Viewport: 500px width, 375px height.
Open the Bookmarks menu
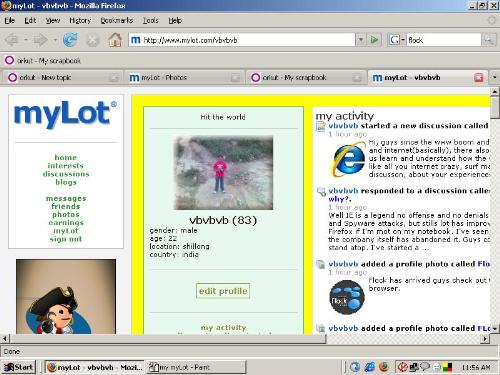[117, 21]
